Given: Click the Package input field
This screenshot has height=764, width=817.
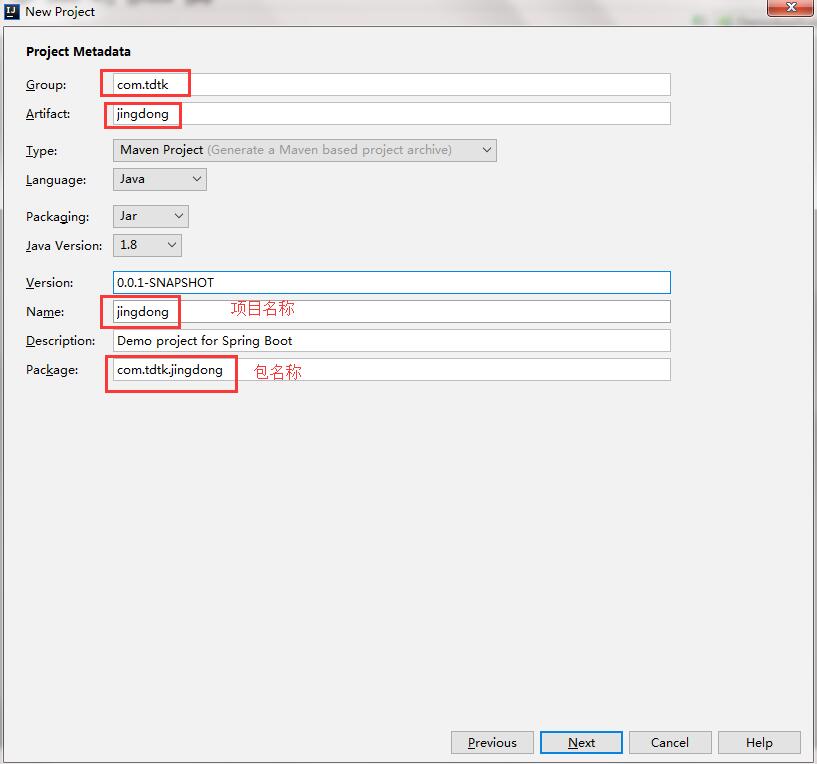Looking at the screenshot, I should pyautogui.click(x=391, y=369).
